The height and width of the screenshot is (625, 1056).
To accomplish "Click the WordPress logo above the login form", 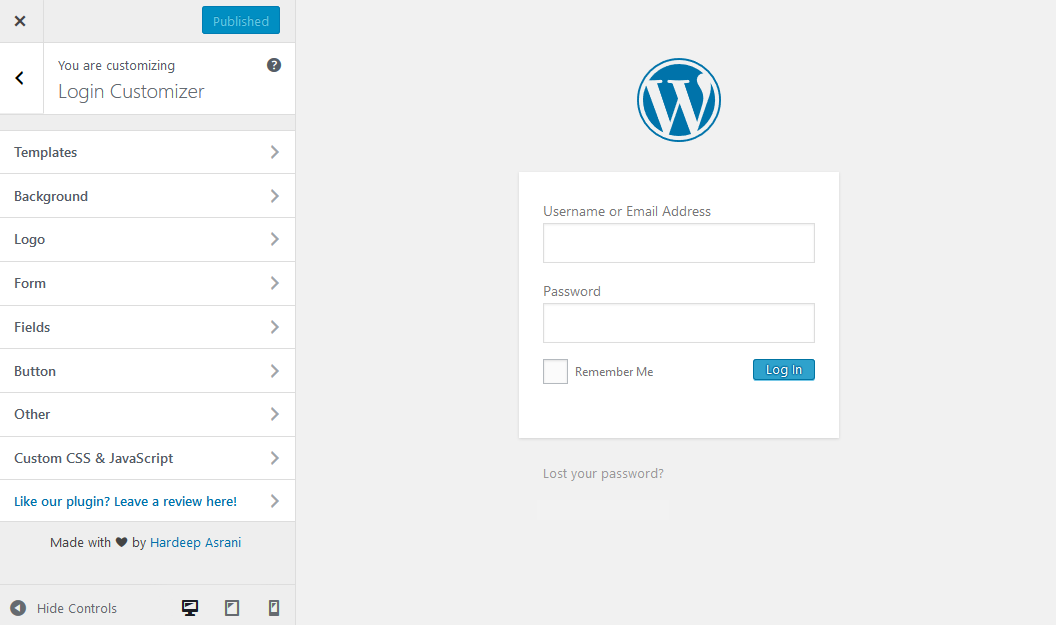I will (678, 100).
